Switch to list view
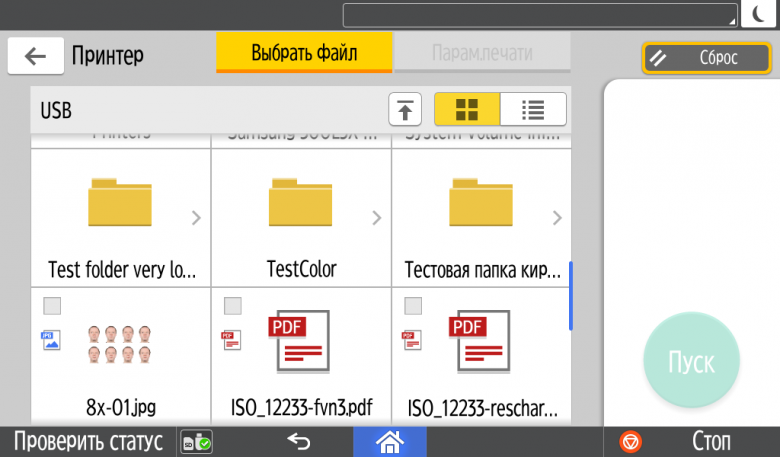Image resolution: width=780 pixels, height=457 pixels. (533, 109)
